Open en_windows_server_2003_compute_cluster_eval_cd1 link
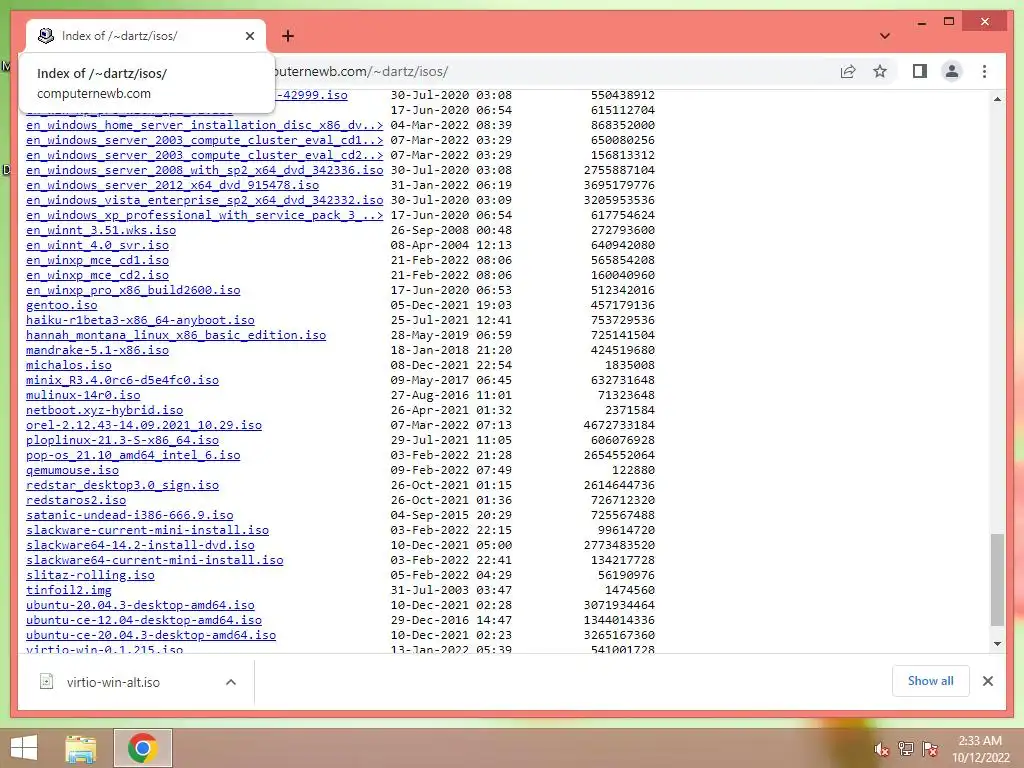 click(204, 140)
